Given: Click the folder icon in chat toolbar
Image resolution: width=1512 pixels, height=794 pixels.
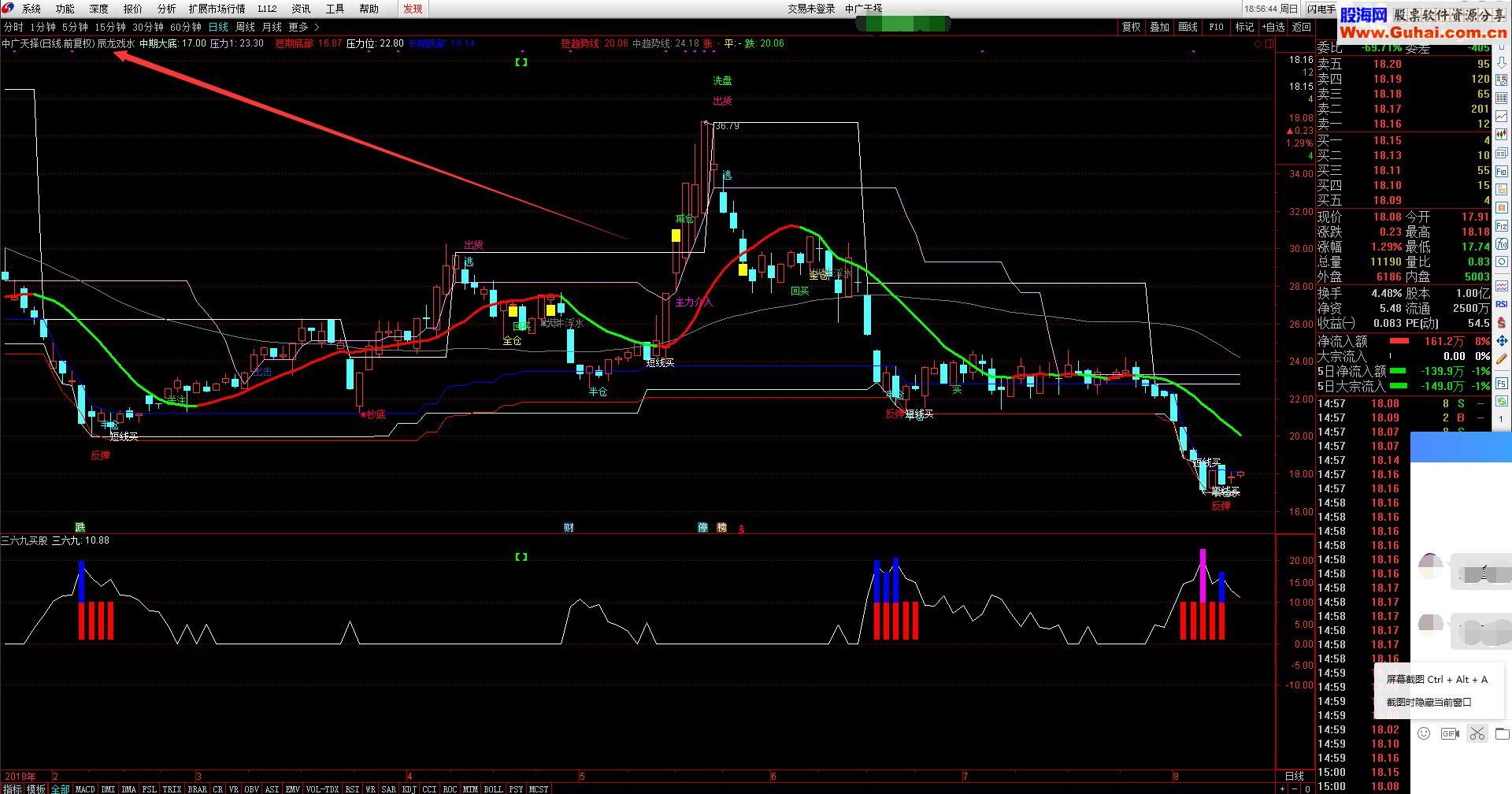Looking at the screenshot, I should tap(1503, 733).
